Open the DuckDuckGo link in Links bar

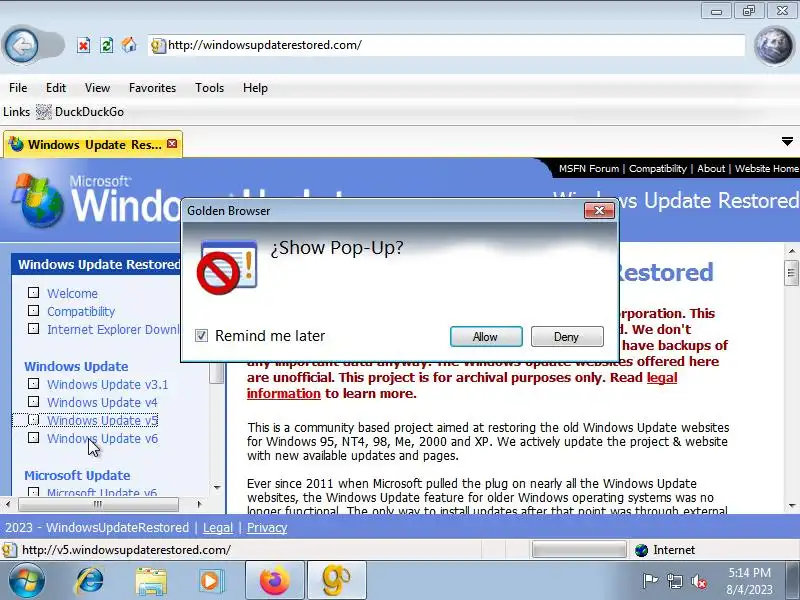[89, 112]
